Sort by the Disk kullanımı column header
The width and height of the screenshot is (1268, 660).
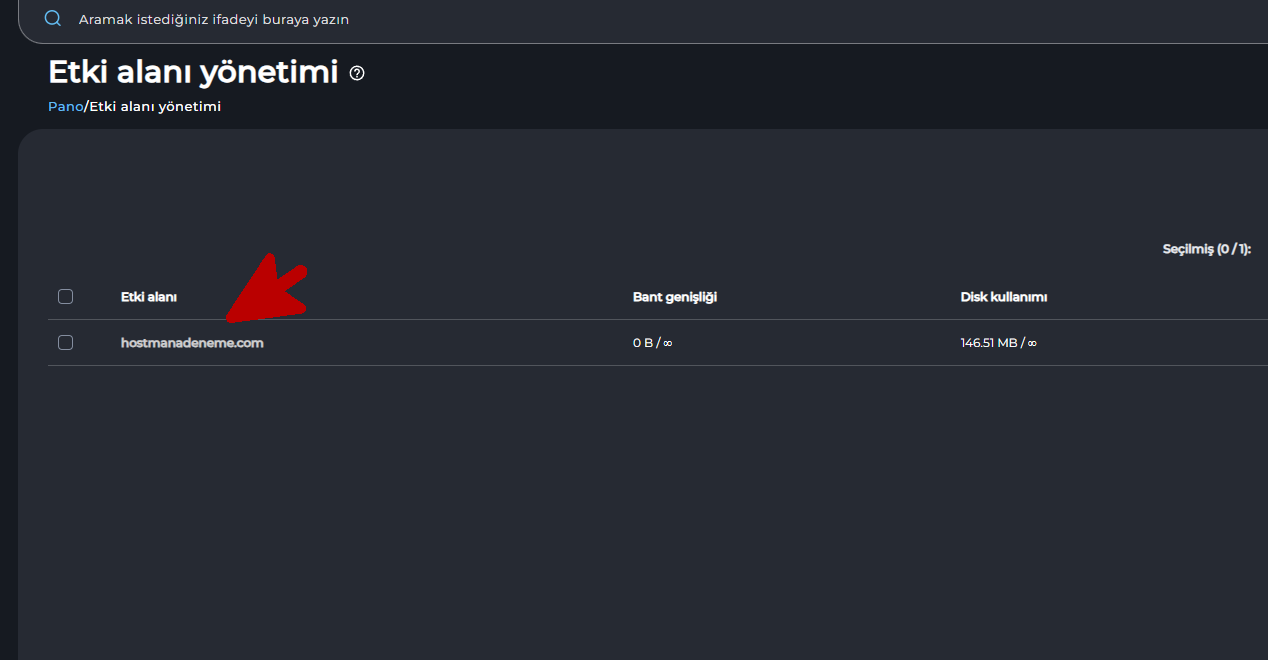[x=1004, y=297]
